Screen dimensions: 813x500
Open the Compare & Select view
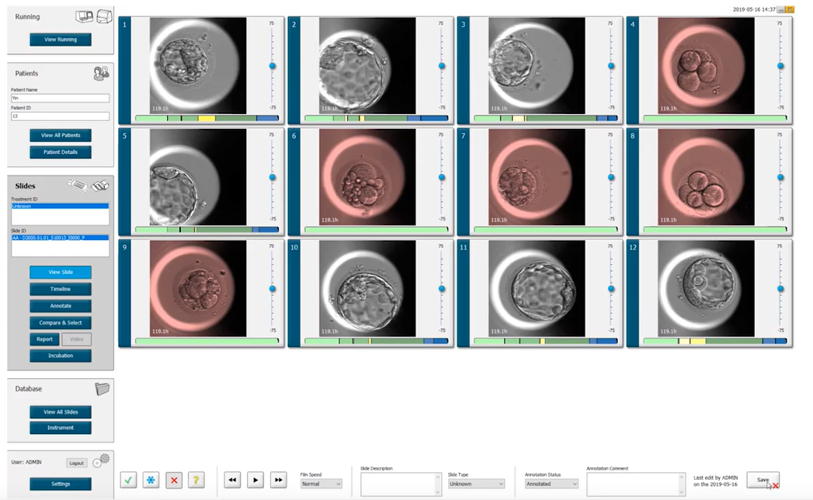(60, 323)
